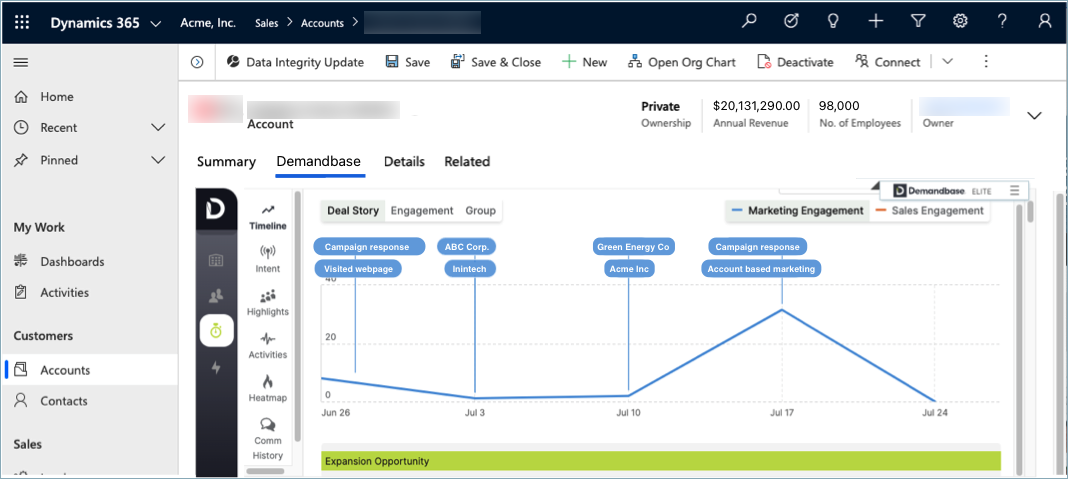Click the help question mark icon
The image size is (1068, 479).
click(x=1002, y=21)
